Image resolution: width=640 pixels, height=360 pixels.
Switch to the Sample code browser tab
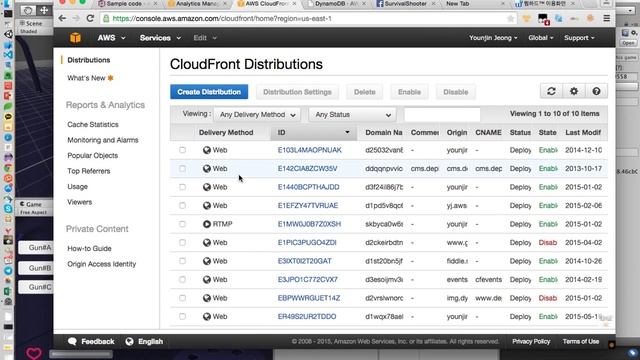pyautogui.click(x=128, y=4)
